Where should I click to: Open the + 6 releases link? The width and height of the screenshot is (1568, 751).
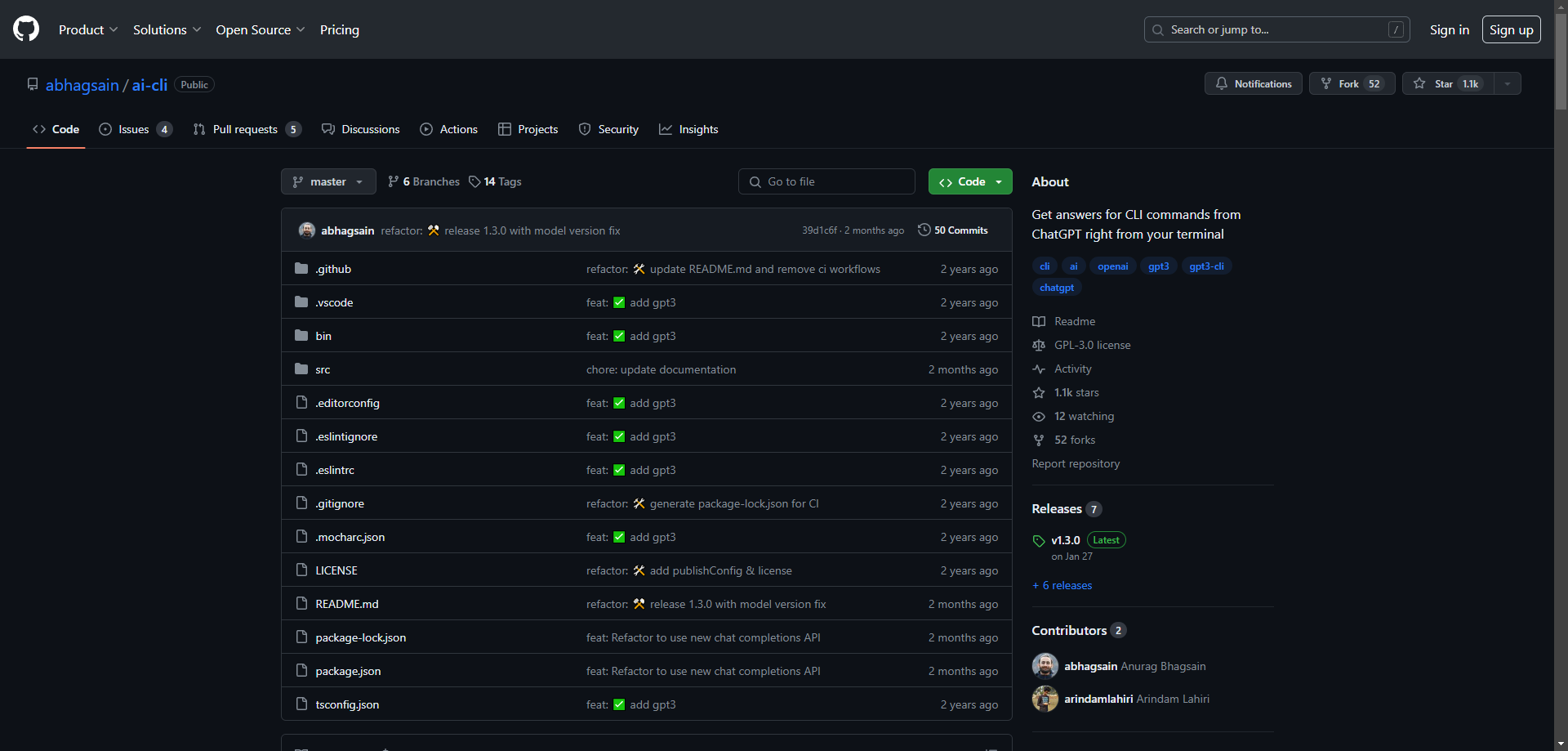point(1062,585)
